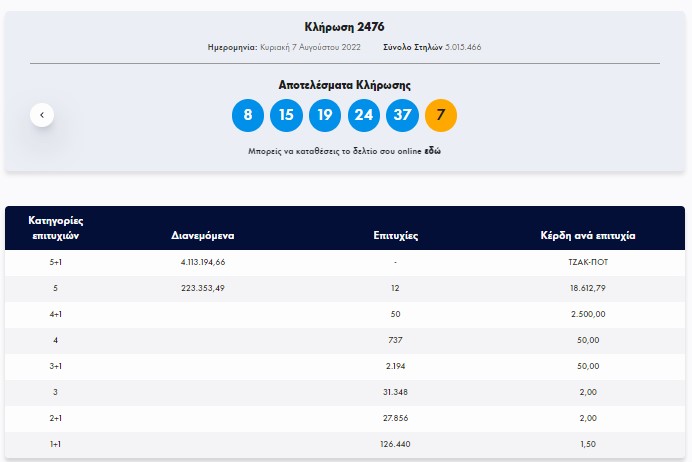The width and height of the screenshot is (692, 462).
Task: Click the 'Κλήρωση 2476' heading
Action: point(345,26)
